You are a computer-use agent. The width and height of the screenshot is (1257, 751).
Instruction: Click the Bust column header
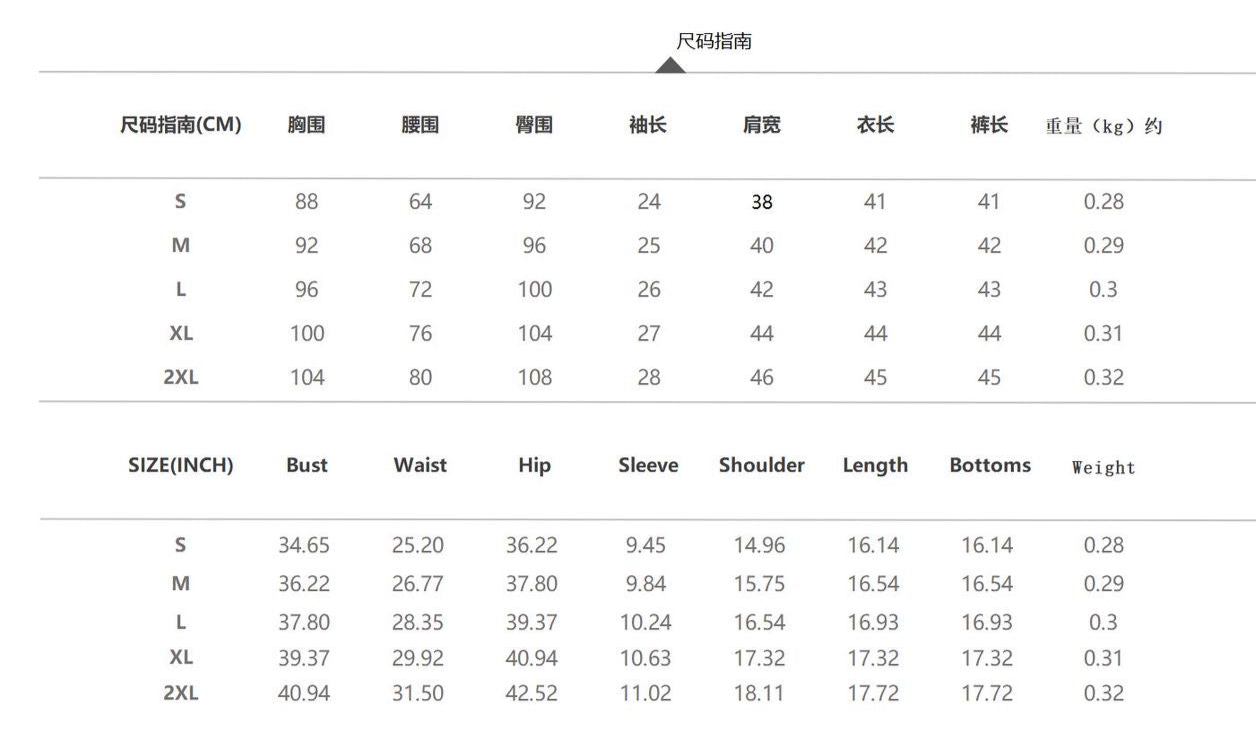306,465
